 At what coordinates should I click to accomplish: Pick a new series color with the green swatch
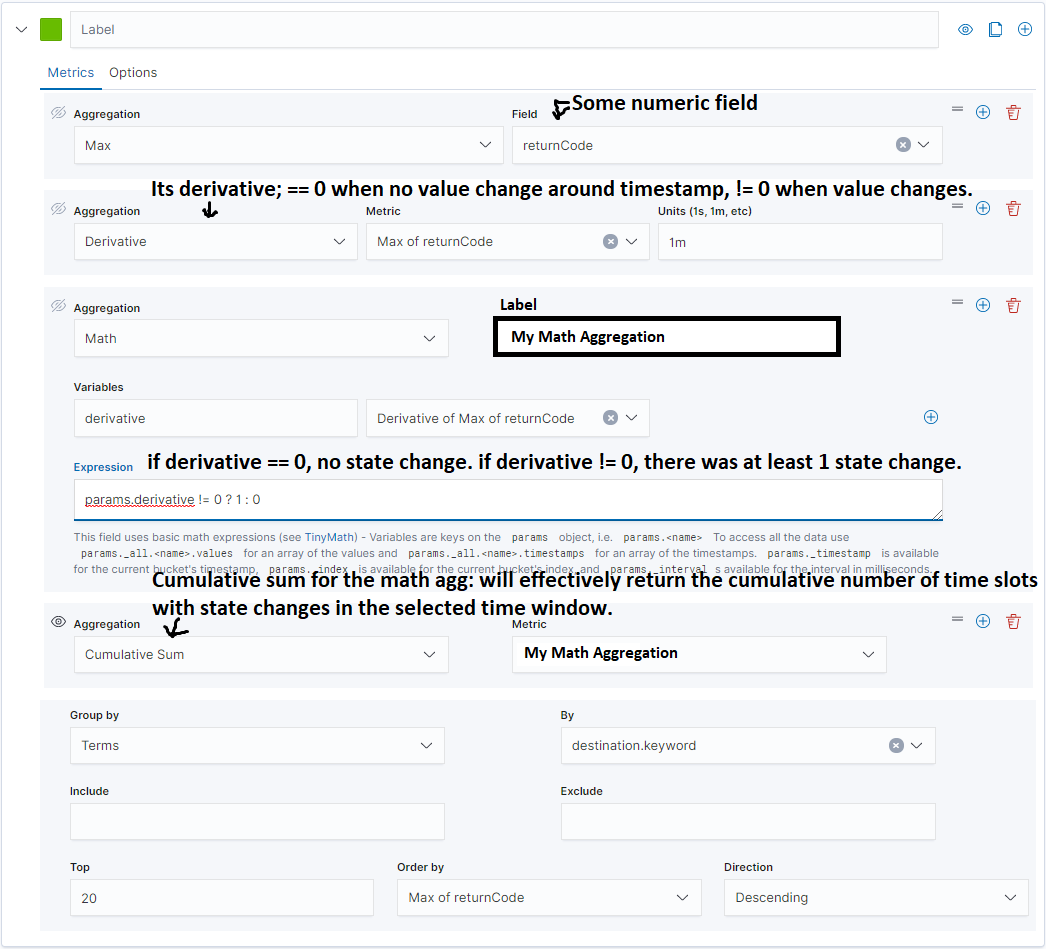coord(50,29)
